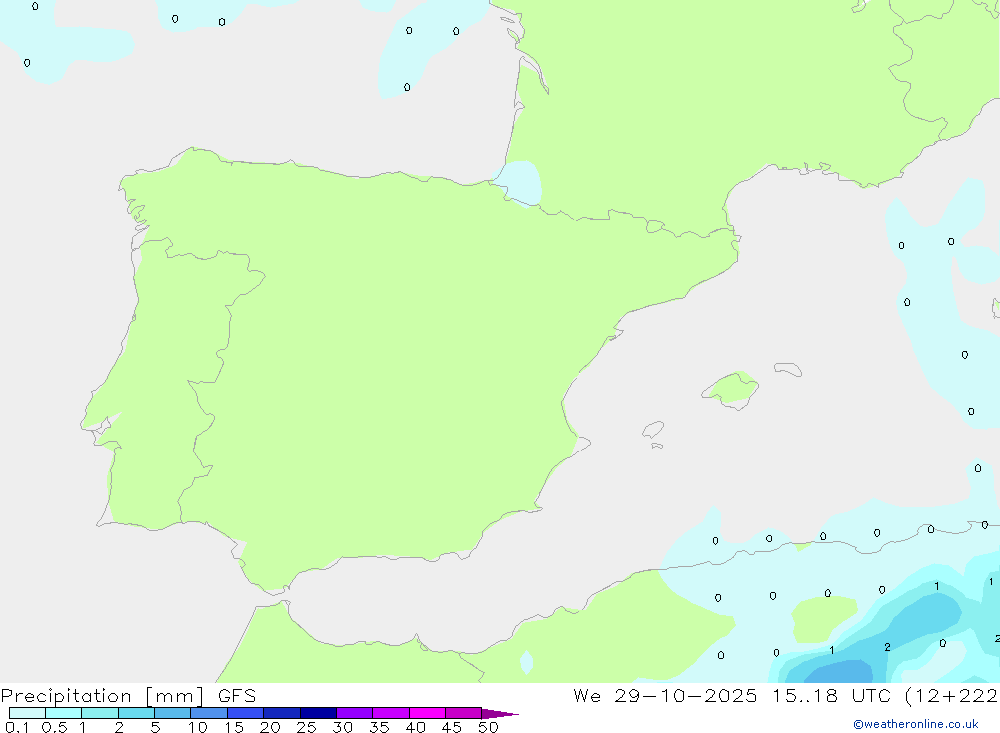Click the 1 to 2 mm legend swatch
This screenshot has width=1000, height=733.
(x=100, y=713)
